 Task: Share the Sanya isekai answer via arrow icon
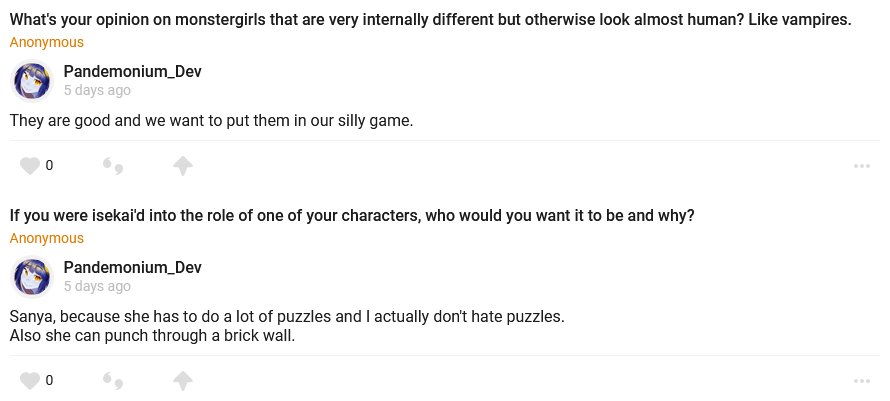point(183,380)
